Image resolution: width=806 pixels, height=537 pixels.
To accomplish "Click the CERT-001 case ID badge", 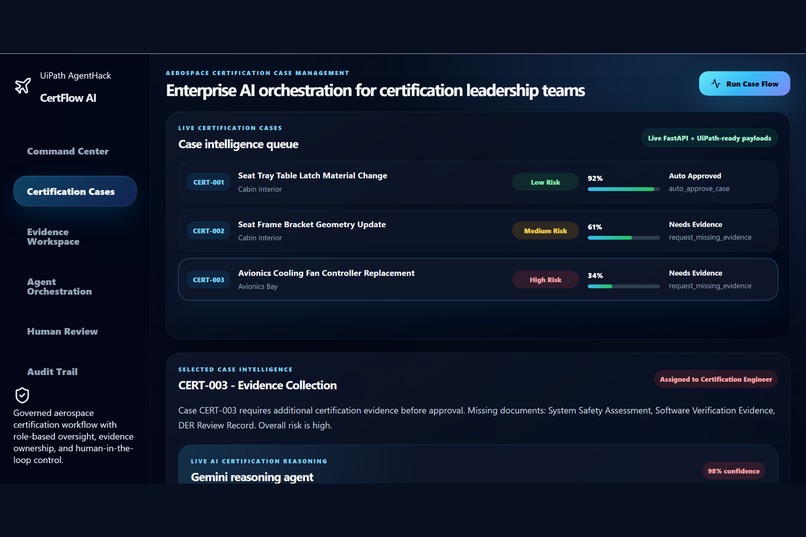I will 208,182.
